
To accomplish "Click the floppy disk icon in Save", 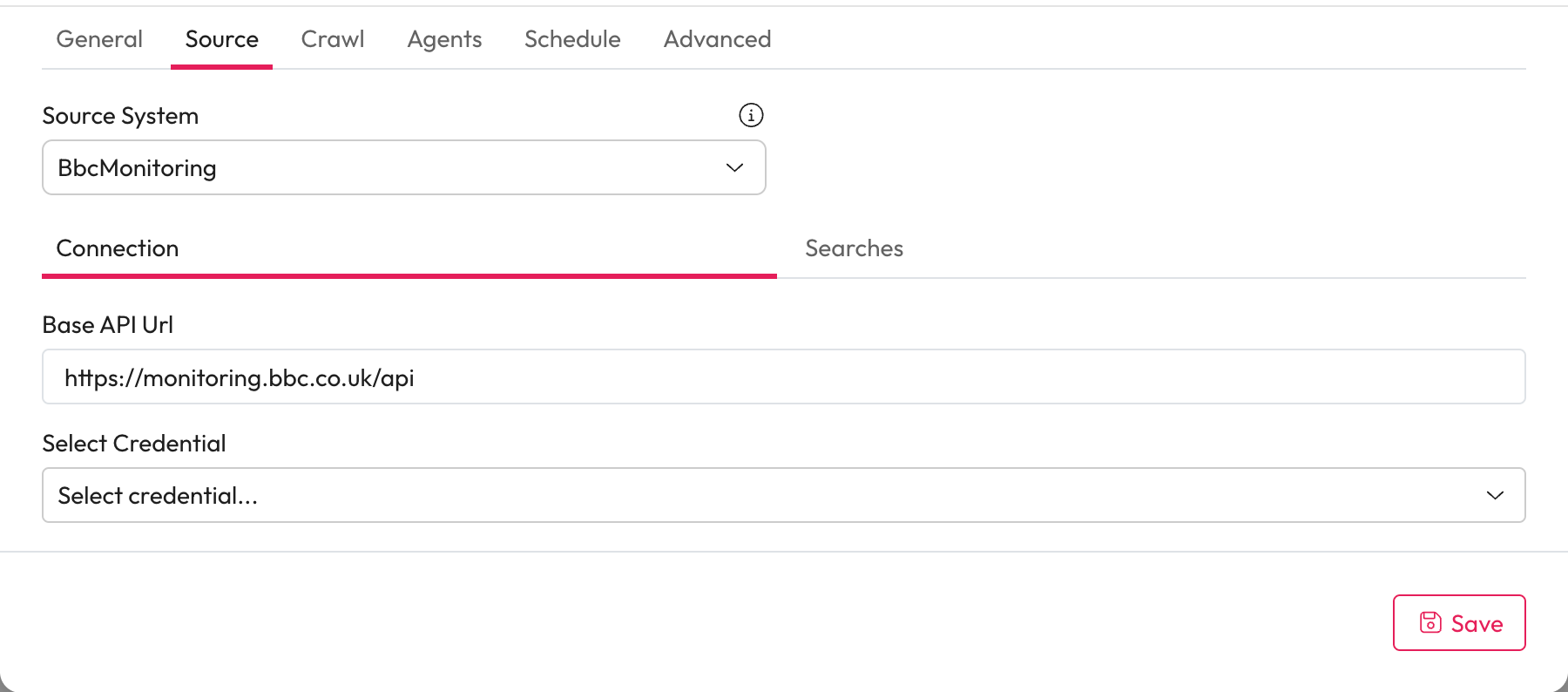I will (x=1430, y=622).
